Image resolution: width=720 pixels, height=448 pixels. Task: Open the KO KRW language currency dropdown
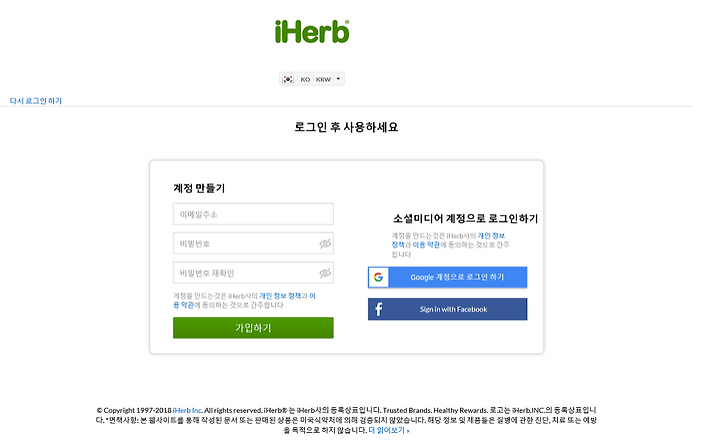click(x=312, y=79)
